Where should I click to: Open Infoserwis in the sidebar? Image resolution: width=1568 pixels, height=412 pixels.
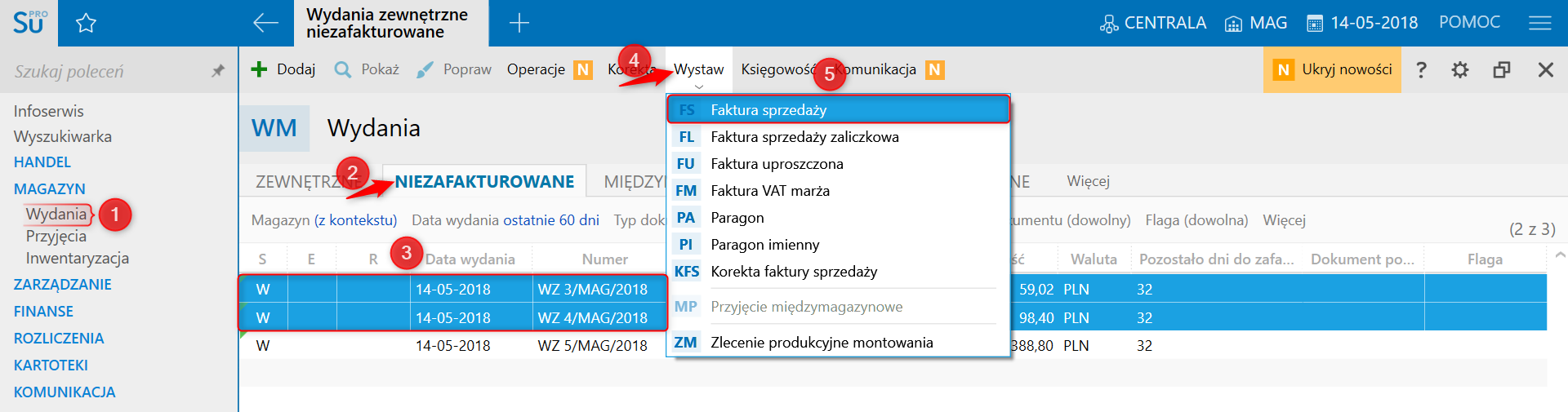[x=48, y=111]
